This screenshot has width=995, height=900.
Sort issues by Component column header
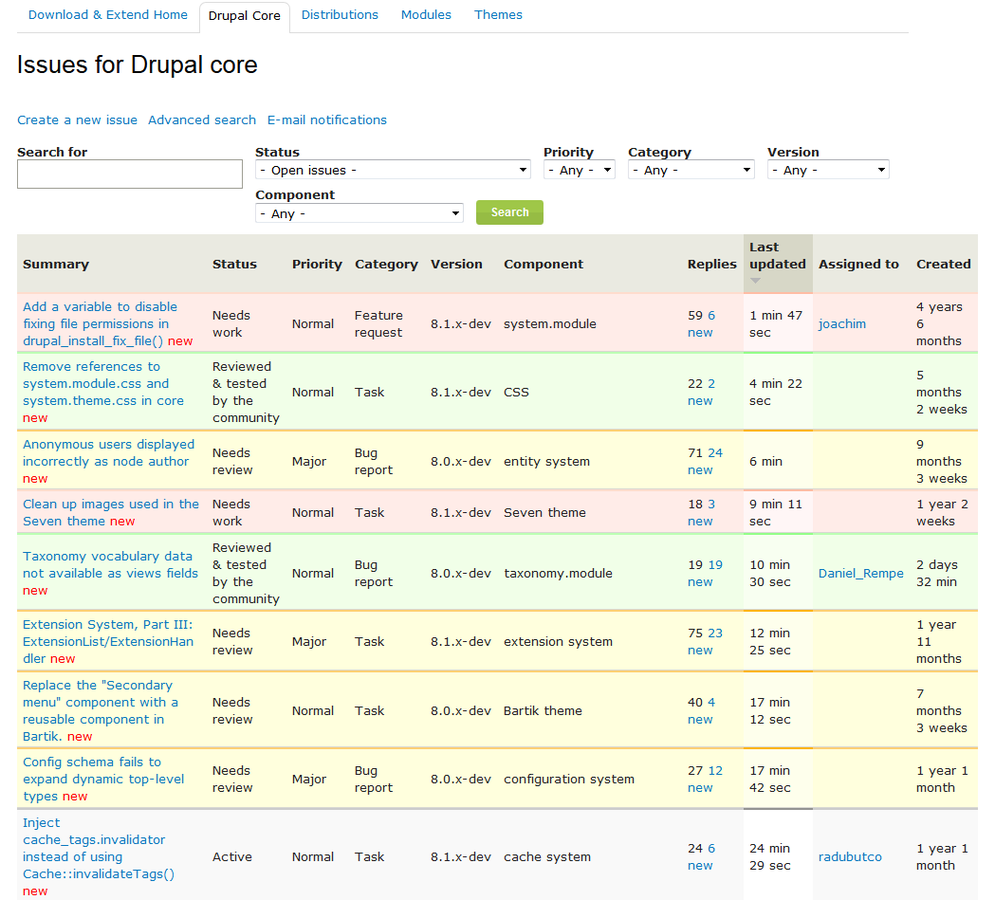point(543,264)
